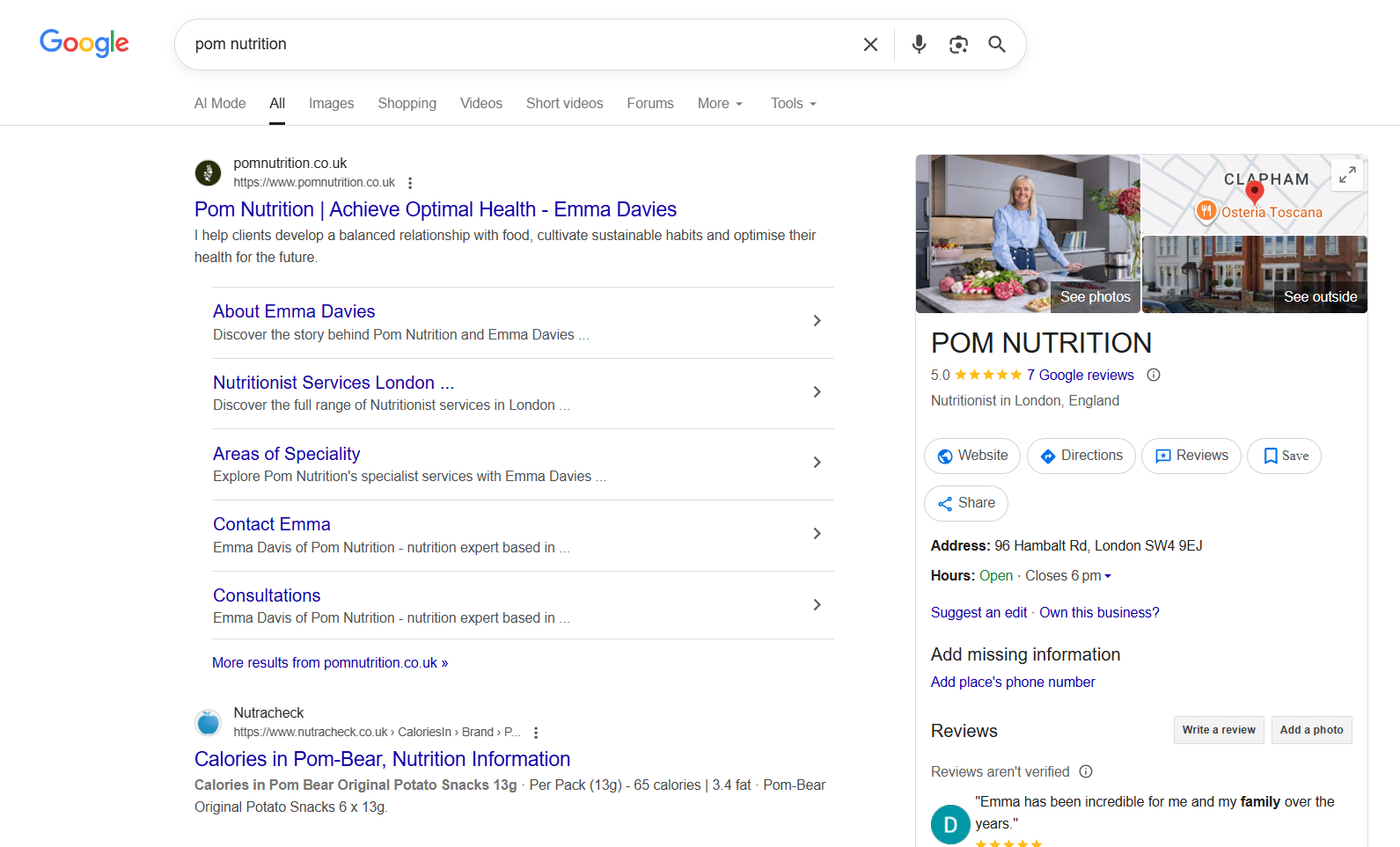Image resolution: width=1400 pixels, height=847 pixels.
Task: Expand the More search filters dropdown
Action: [720, 104]
